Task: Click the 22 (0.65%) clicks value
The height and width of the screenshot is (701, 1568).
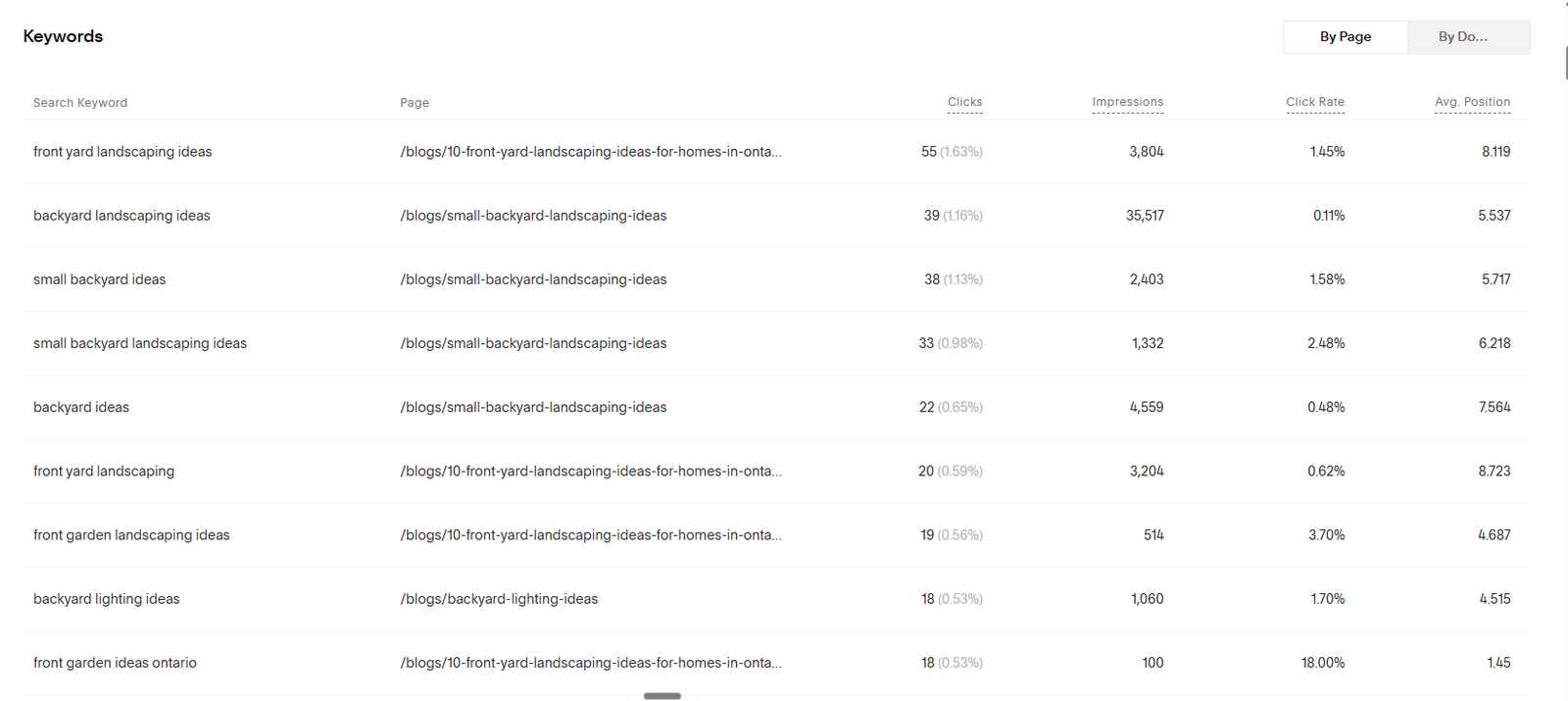Action: coord(951,407)
